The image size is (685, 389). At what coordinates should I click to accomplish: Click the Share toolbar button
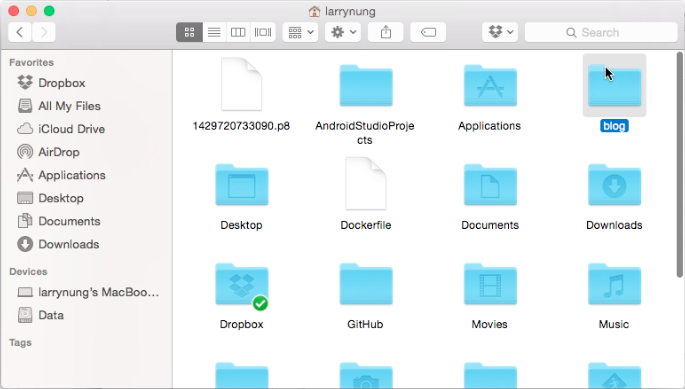pos(385,32)
